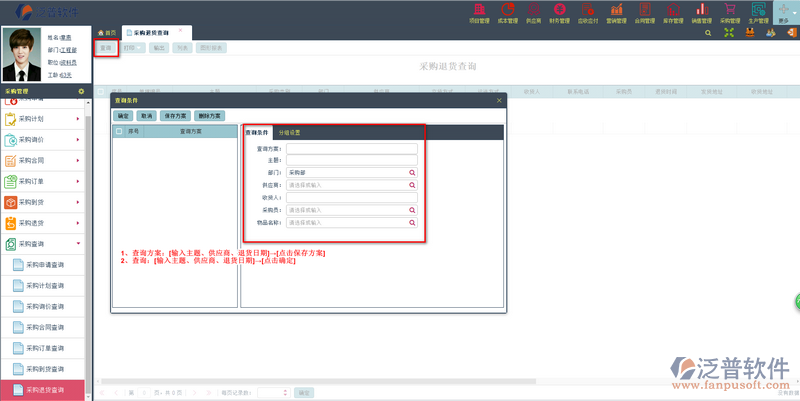
Task: Click 确定 button in query dialog
Action: point(123,116)
